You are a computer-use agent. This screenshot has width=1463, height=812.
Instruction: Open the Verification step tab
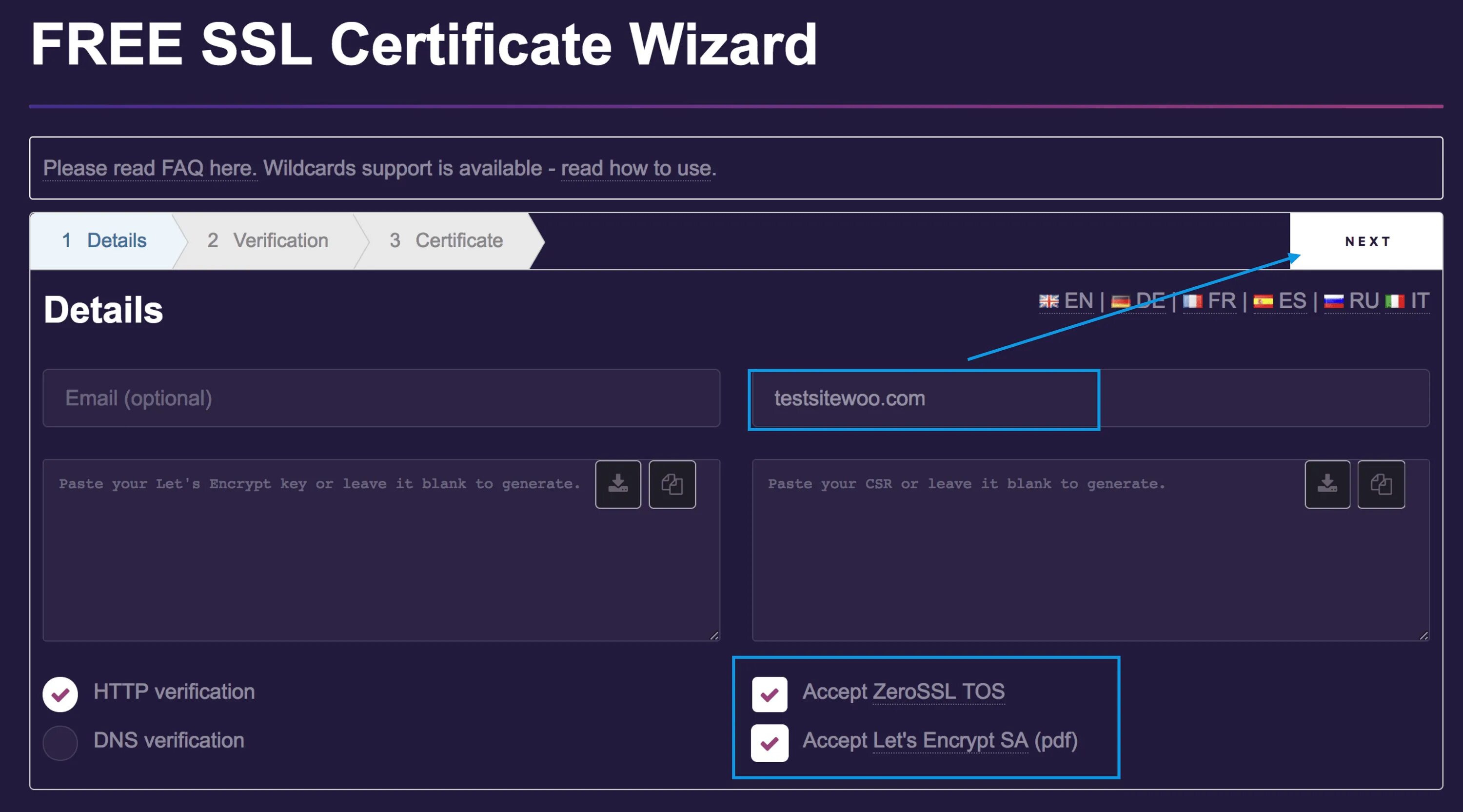coord(268,241)
